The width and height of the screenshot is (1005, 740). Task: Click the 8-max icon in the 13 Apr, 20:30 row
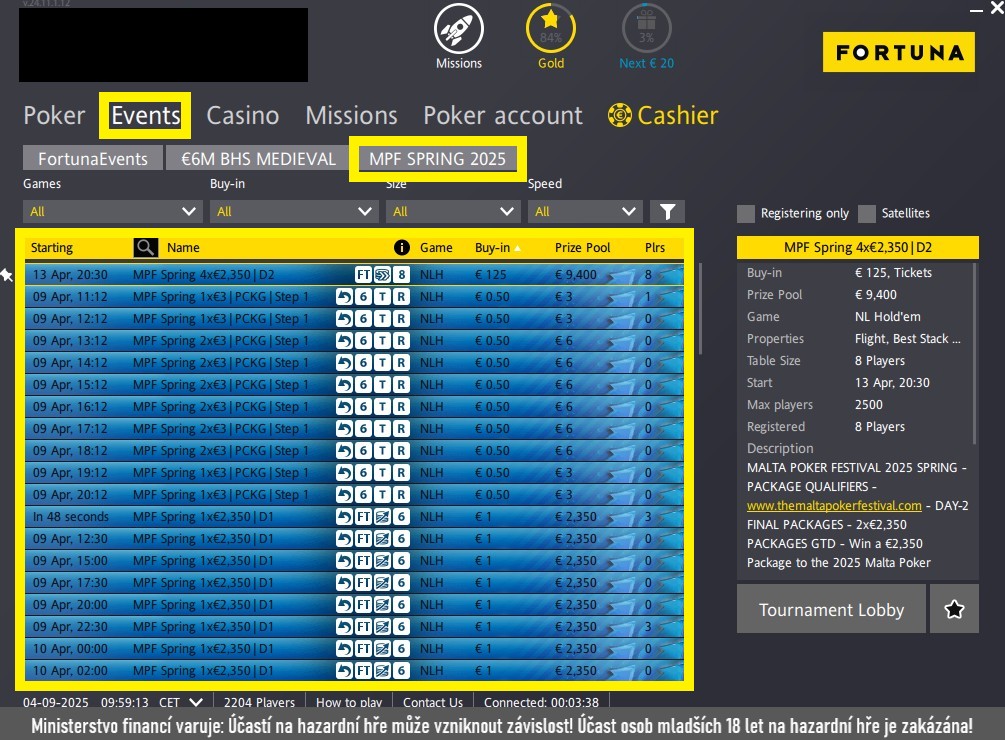pyautogui.click(x=401, y=275)
